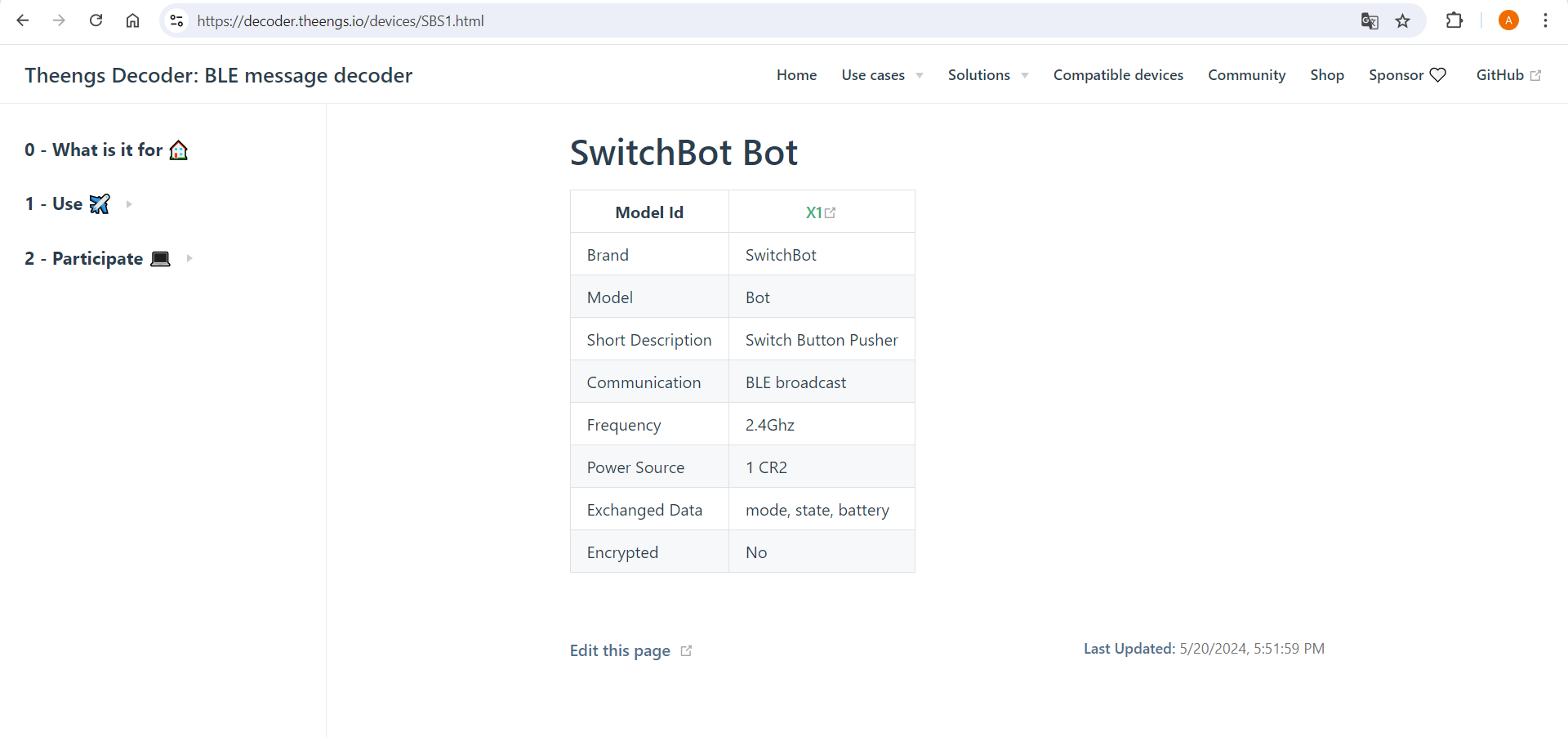1568x737 pixels.
Task: Click the 'Short Description' row label
Action: [649, 340]
